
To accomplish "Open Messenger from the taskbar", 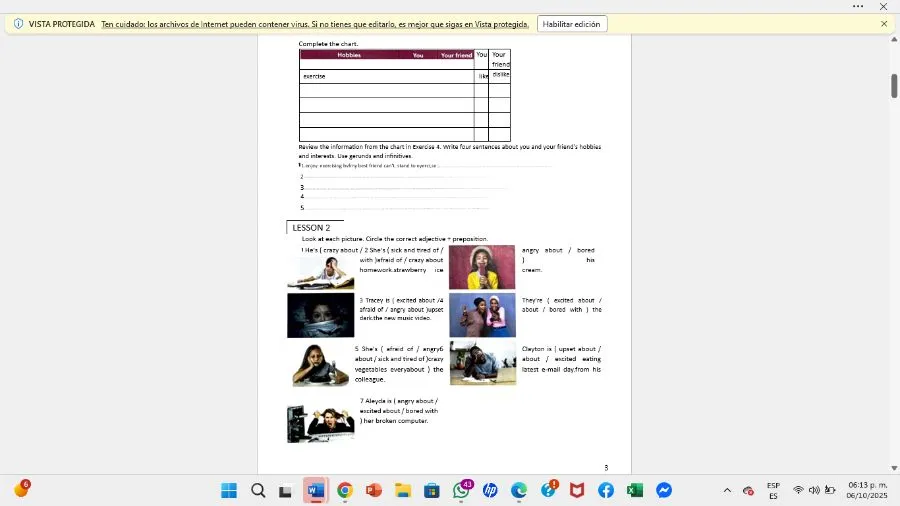I will pyautogui.click(x=664, y=491).
